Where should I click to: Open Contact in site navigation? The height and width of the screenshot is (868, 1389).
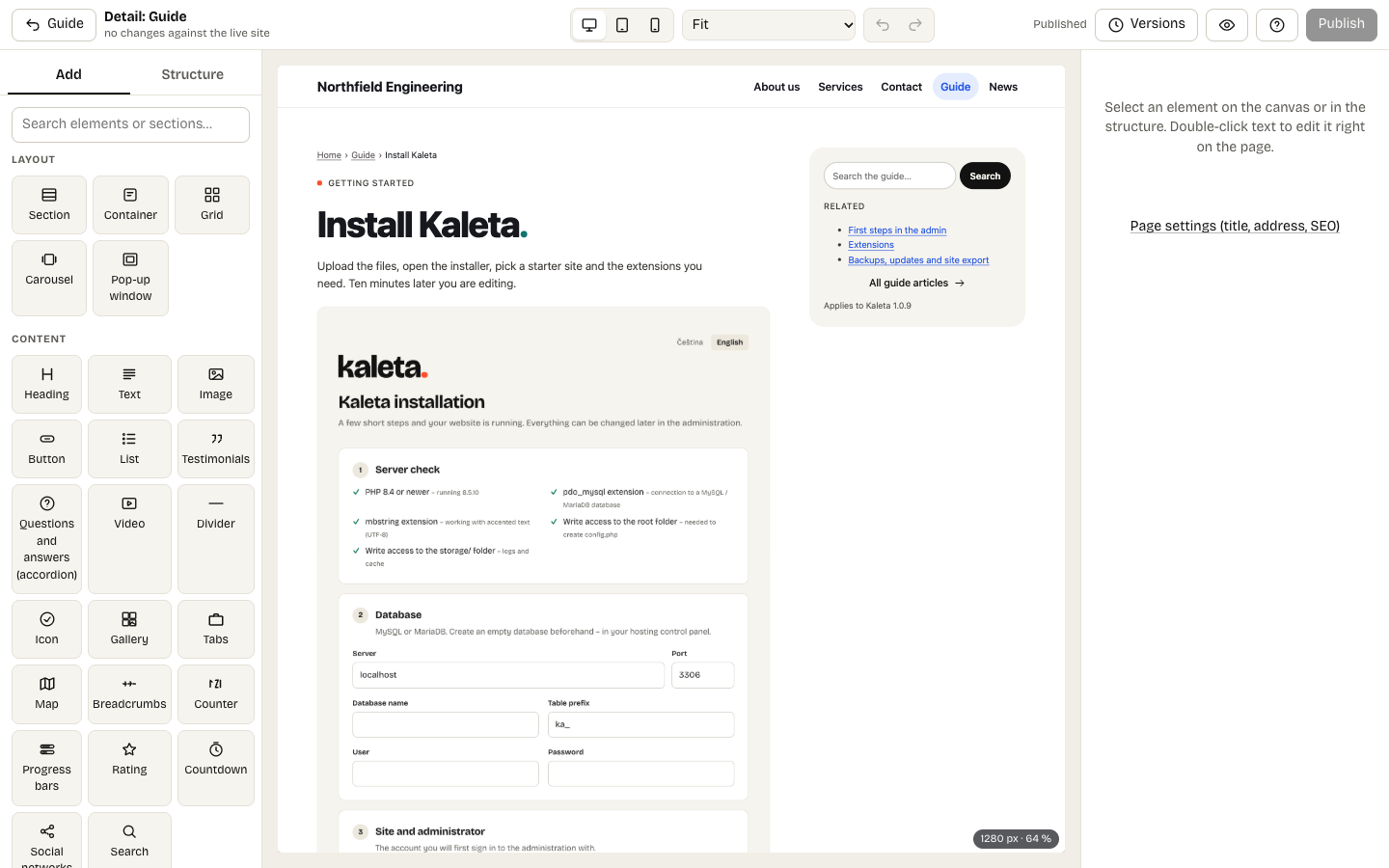901,87
